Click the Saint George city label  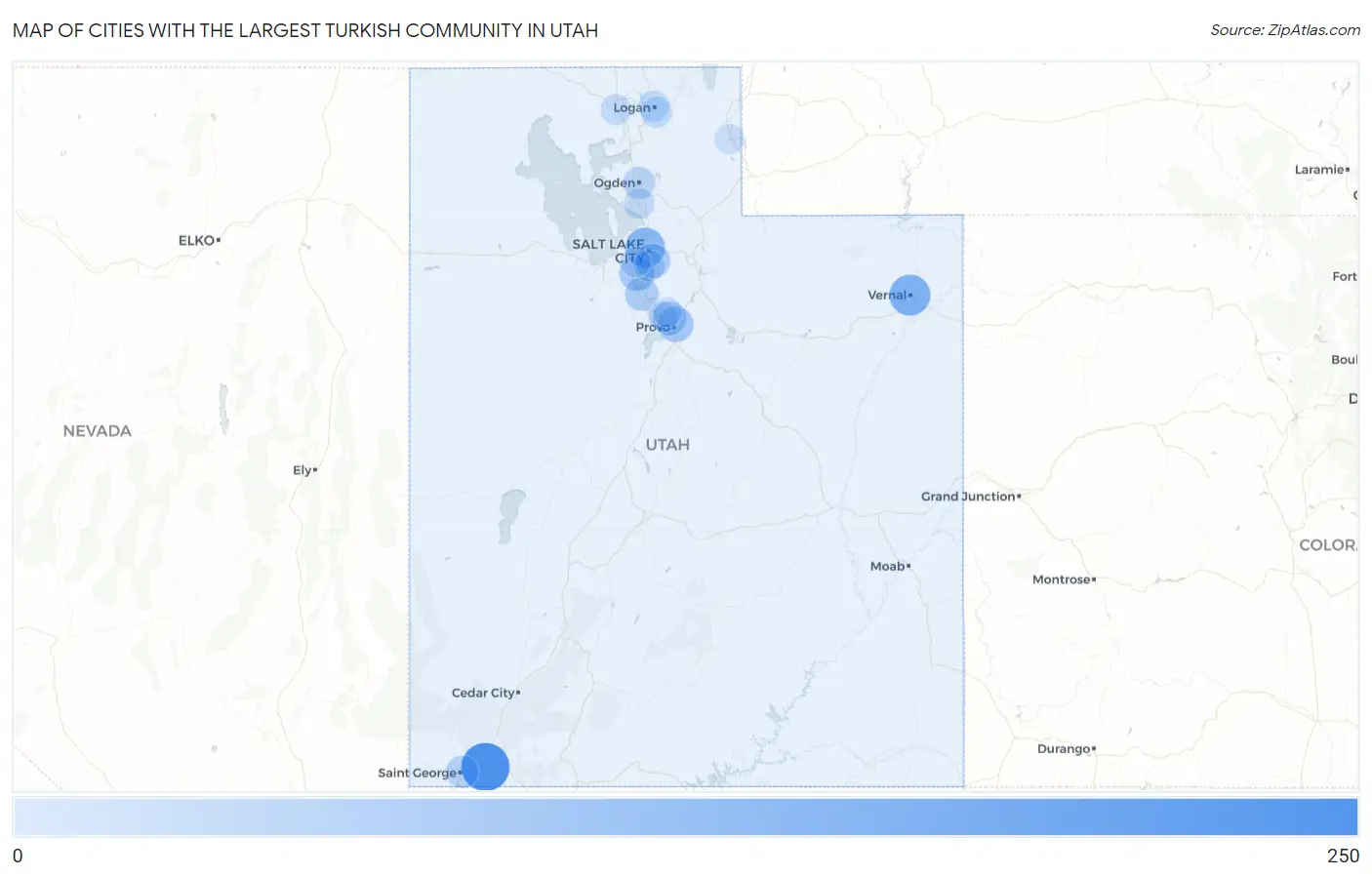click(418, 773)
